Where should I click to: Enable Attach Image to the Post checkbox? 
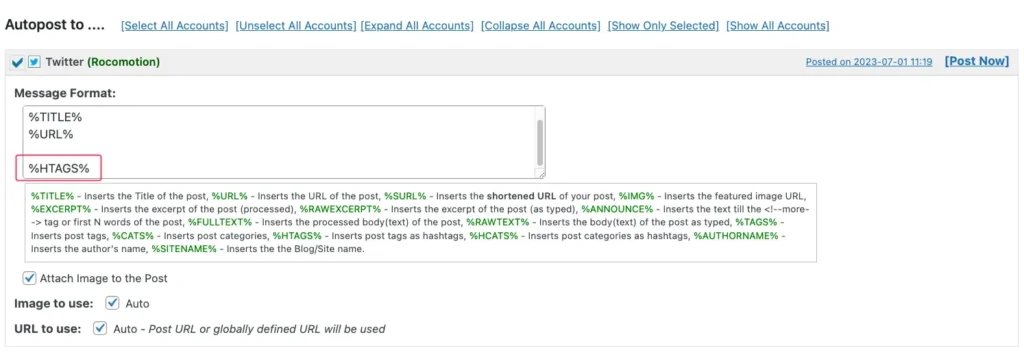[29, 278]
